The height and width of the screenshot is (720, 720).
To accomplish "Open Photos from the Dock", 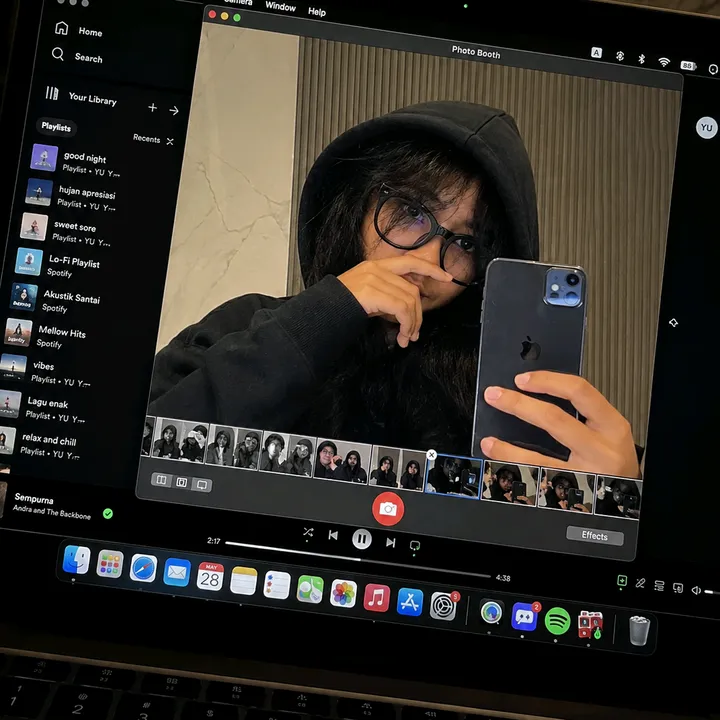I will [343, 593].
